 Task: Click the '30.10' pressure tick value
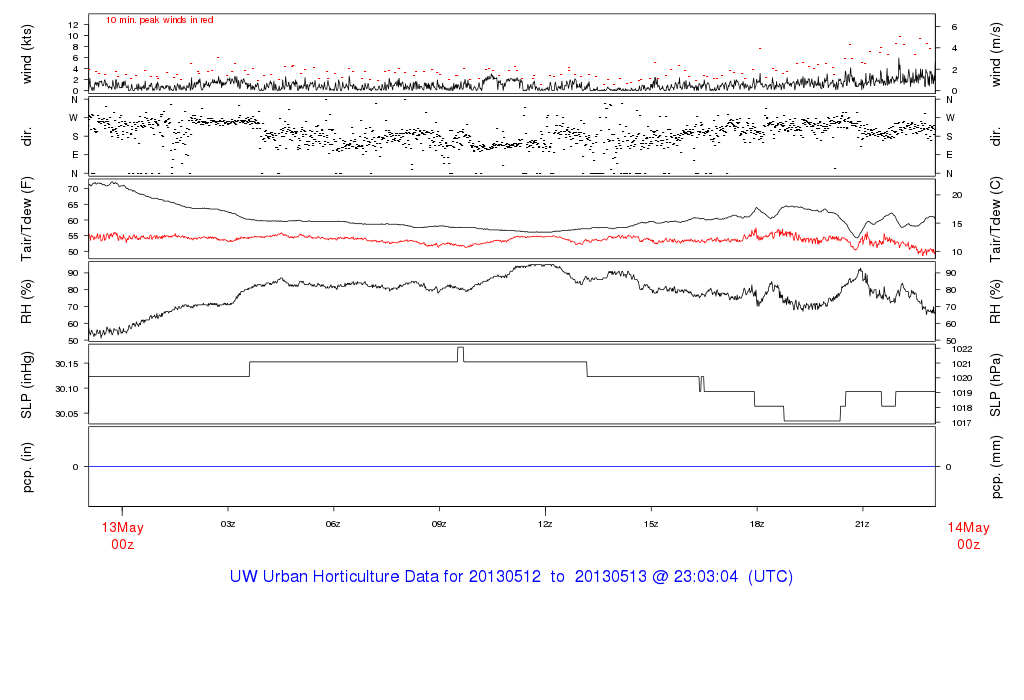coord(67,389)
